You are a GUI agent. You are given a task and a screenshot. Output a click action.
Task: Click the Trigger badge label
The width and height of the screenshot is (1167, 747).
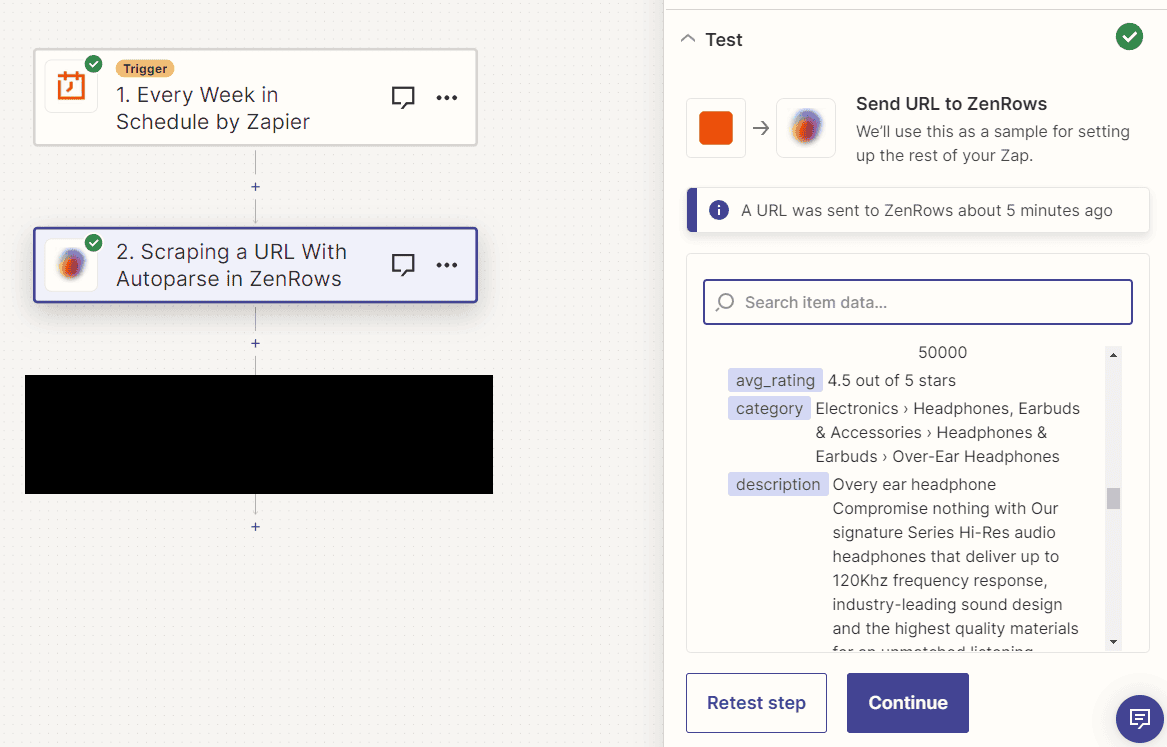click(x=145, y=68)
